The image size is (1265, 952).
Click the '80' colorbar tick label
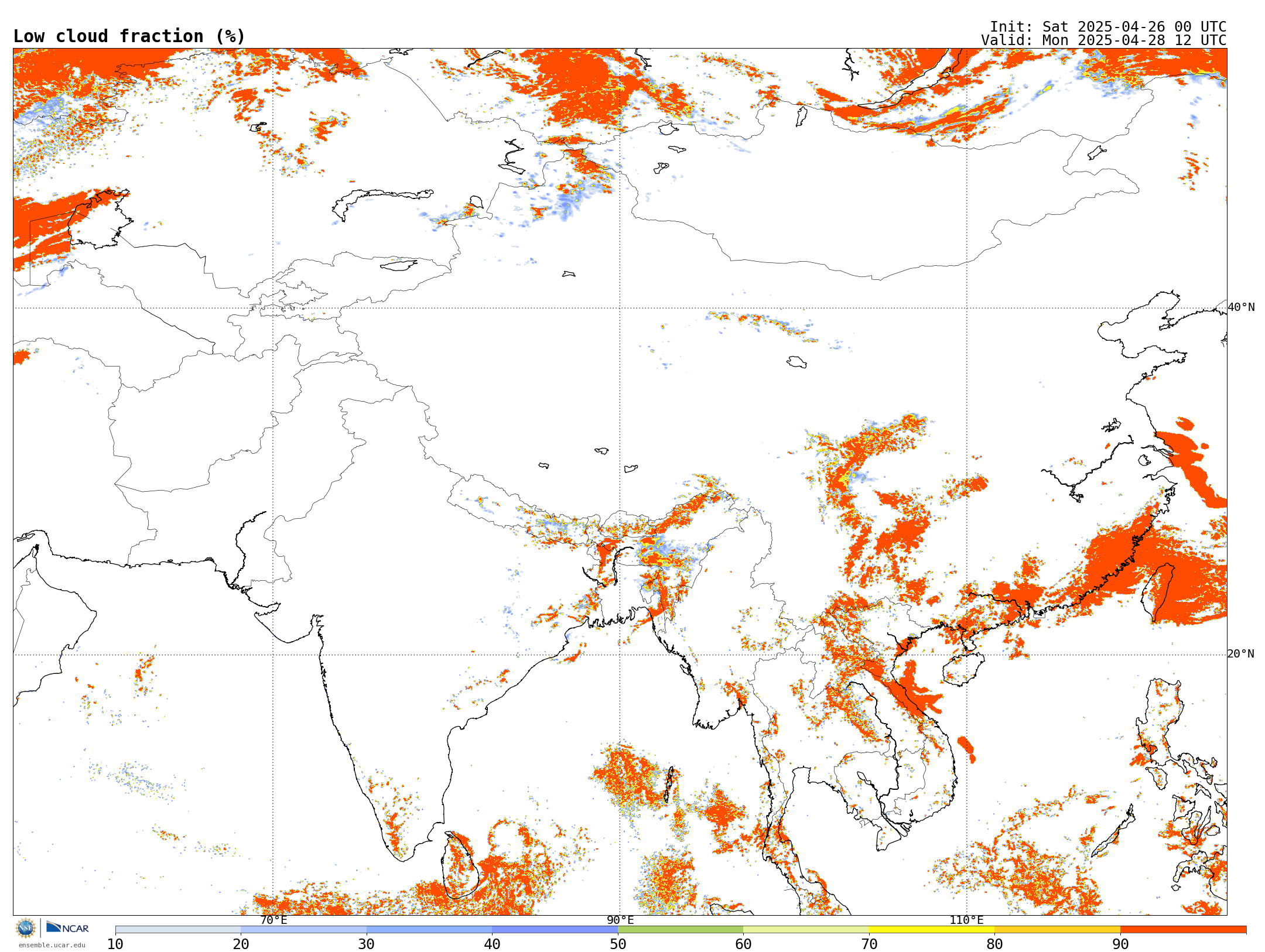(x=994, y=944)
